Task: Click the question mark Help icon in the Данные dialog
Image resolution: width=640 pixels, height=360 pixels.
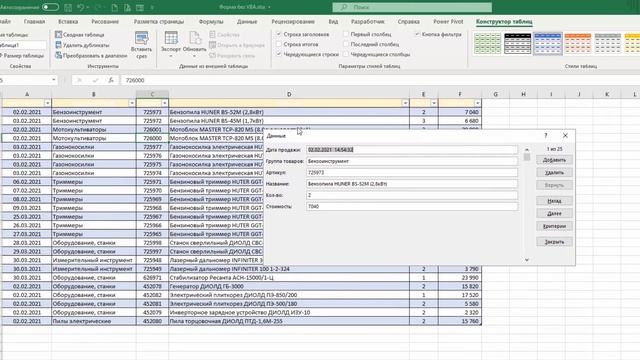Action: (x=546, y=136)
